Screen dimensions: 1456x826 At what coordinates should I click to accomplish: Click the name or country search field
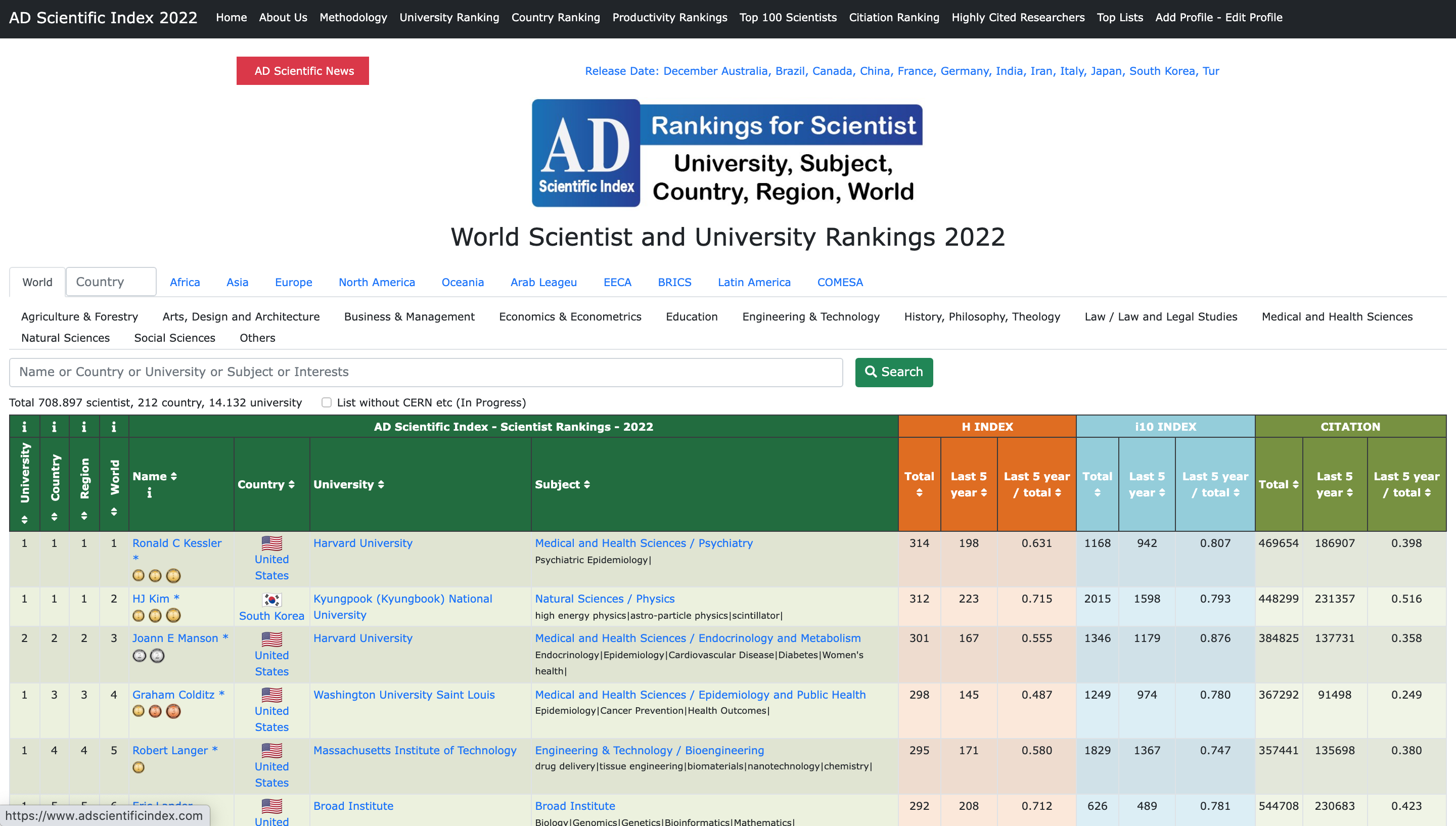(425, 372)
